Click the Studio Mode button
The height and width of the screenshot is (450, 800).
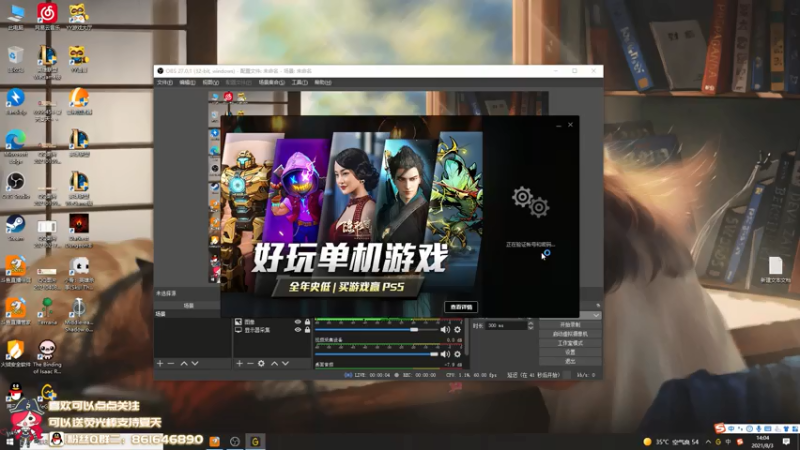point(570,343)
